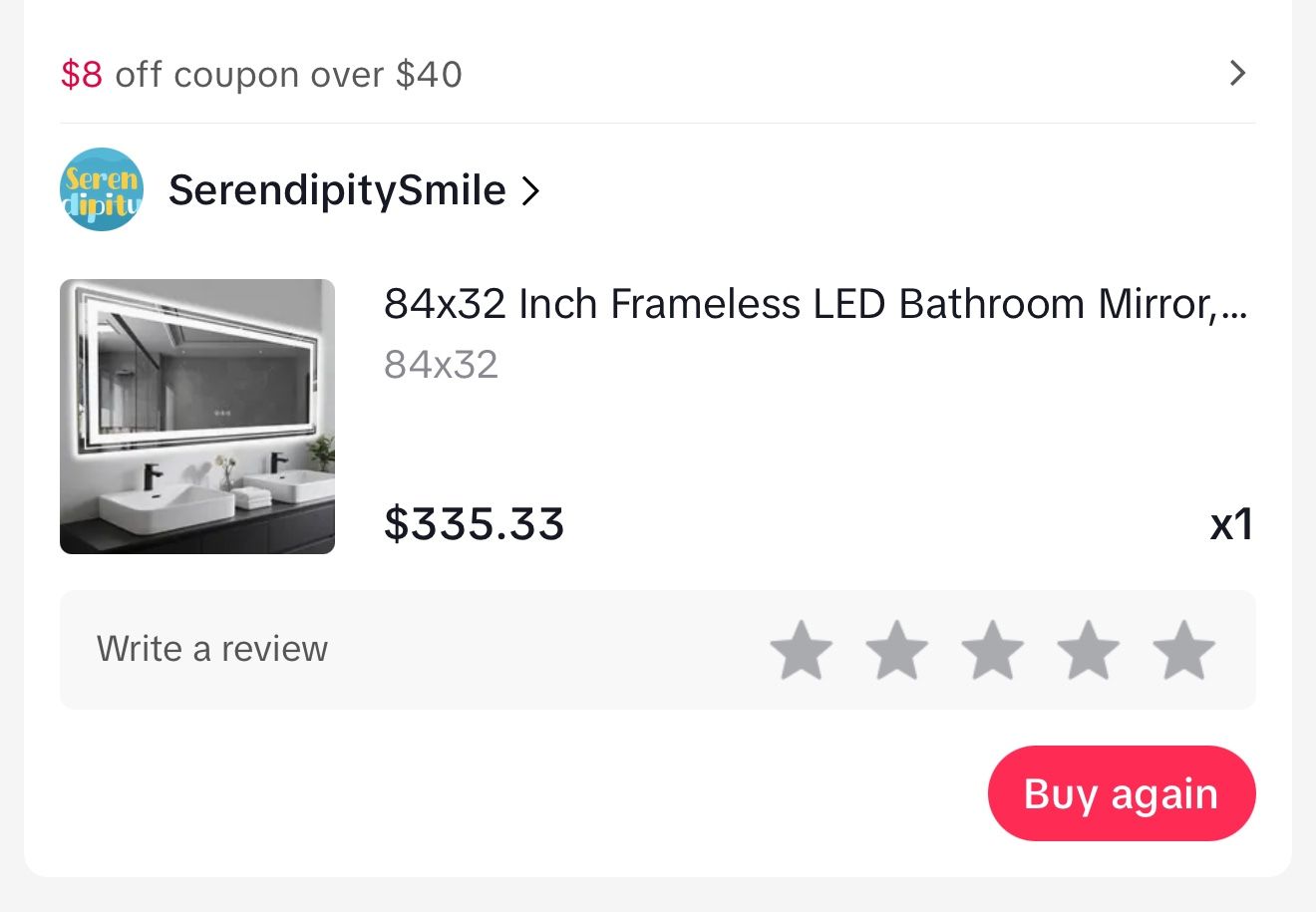Tap the x1 quantity indicator
The width and height of the screenshot is (1316, 912).
[1233, 523]
